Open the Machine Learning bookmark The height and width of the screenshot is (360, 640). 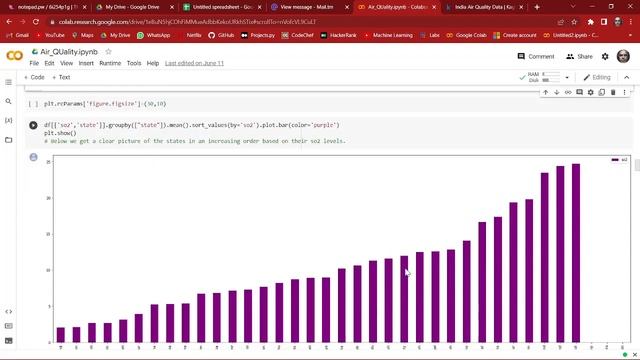388,35
